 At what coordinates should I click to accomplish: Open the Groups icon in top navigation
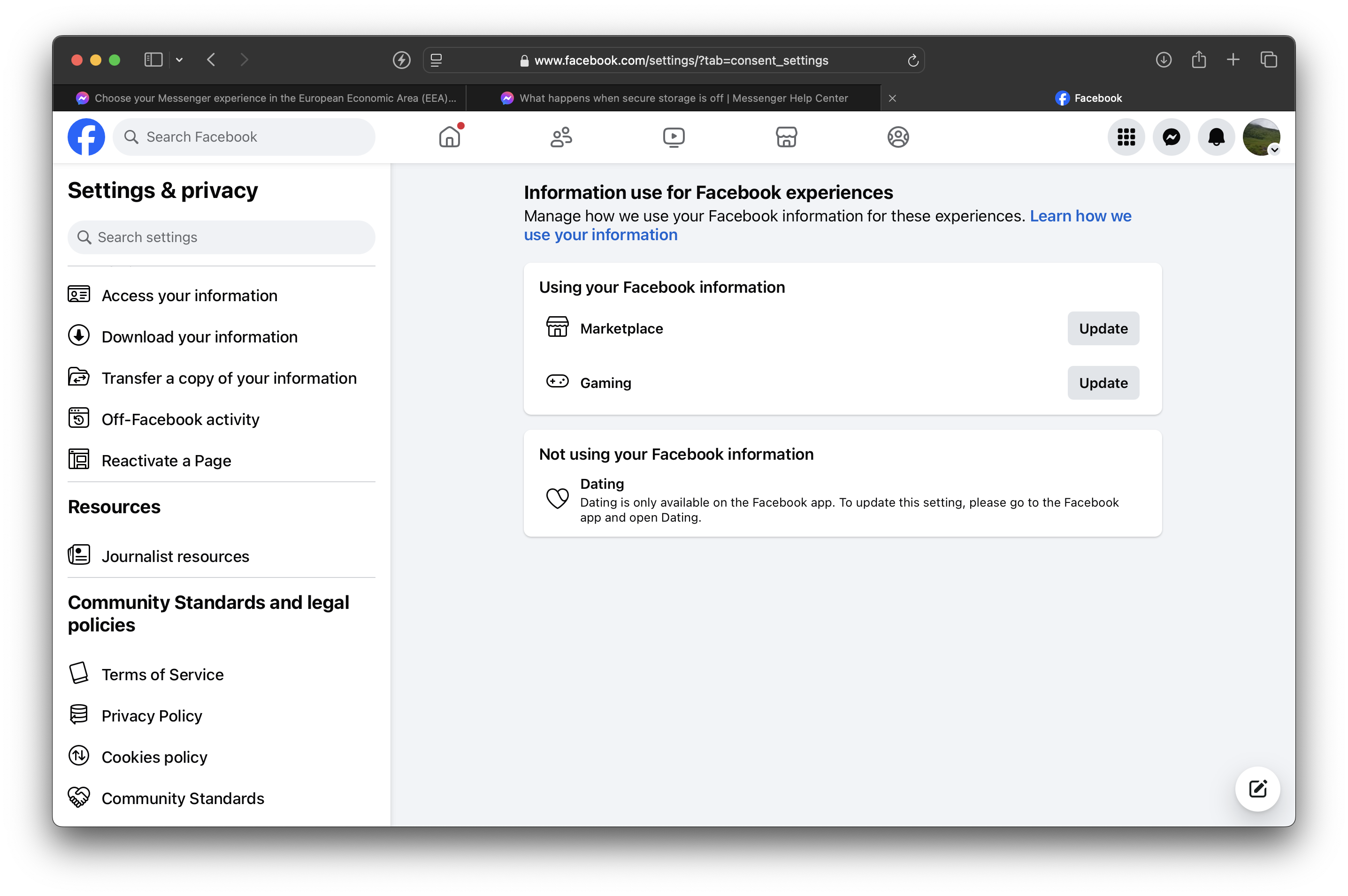[x=898, y=137]
